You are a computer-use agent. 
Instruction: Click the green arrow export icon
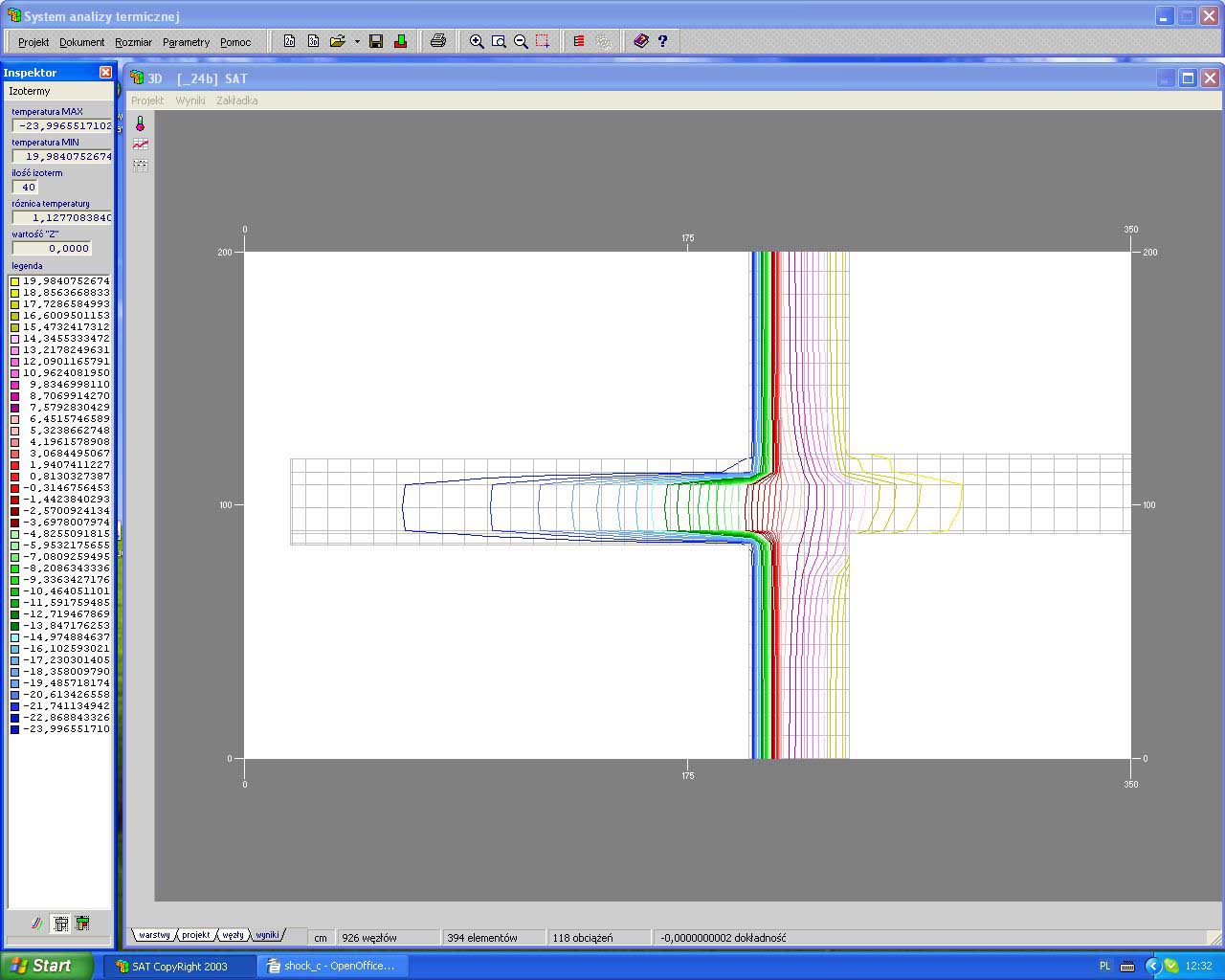click(400, 41)
